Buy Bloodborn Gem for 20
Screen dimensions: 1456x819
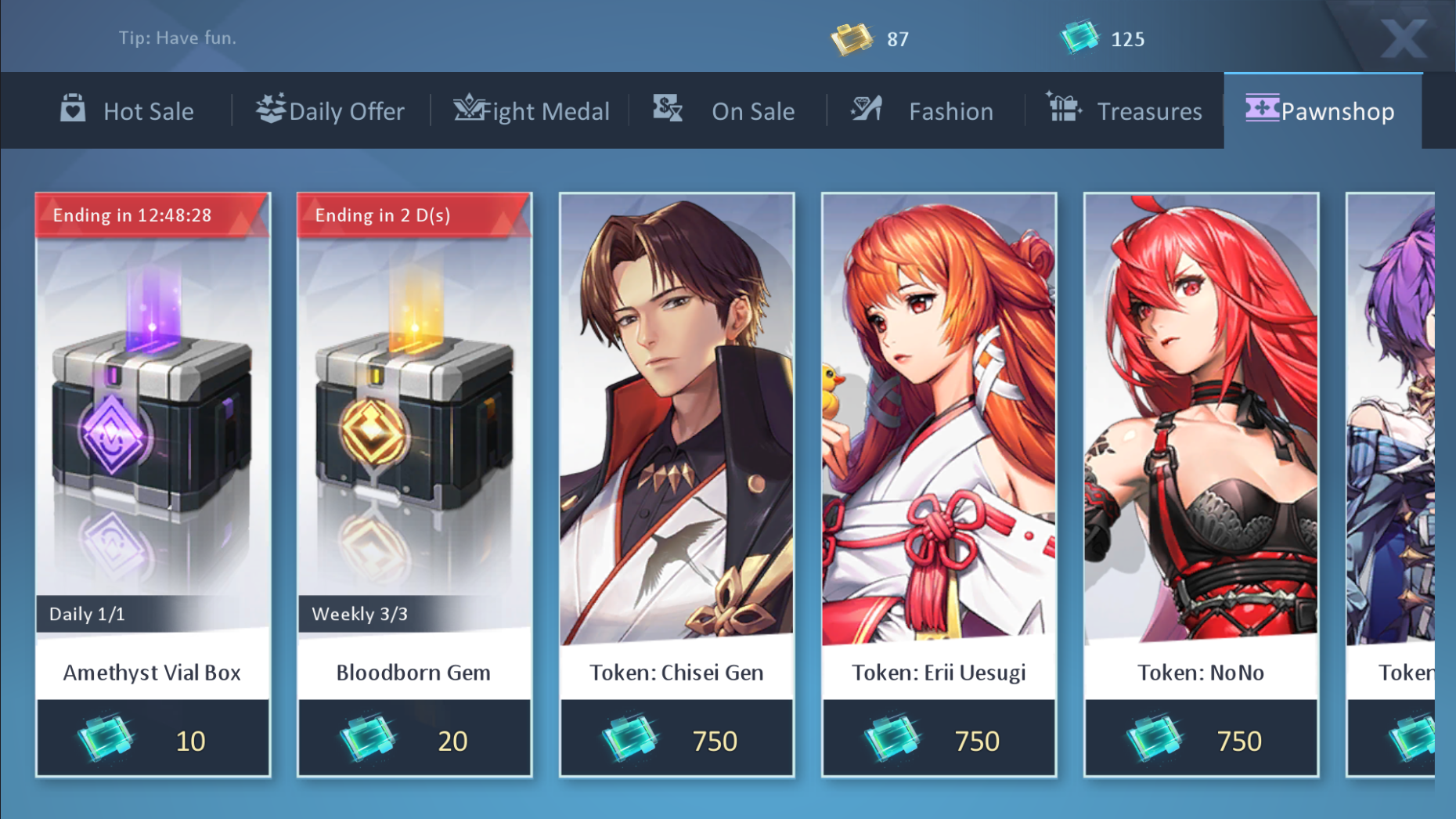coord(415,738)
